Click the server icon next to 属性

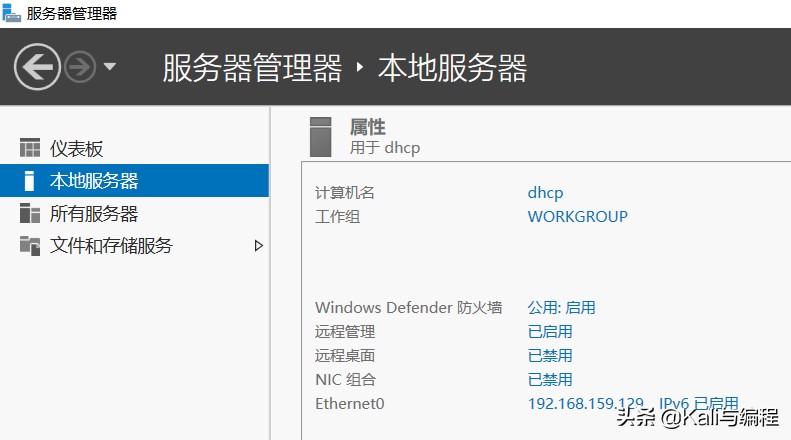(x=321, y=137)
